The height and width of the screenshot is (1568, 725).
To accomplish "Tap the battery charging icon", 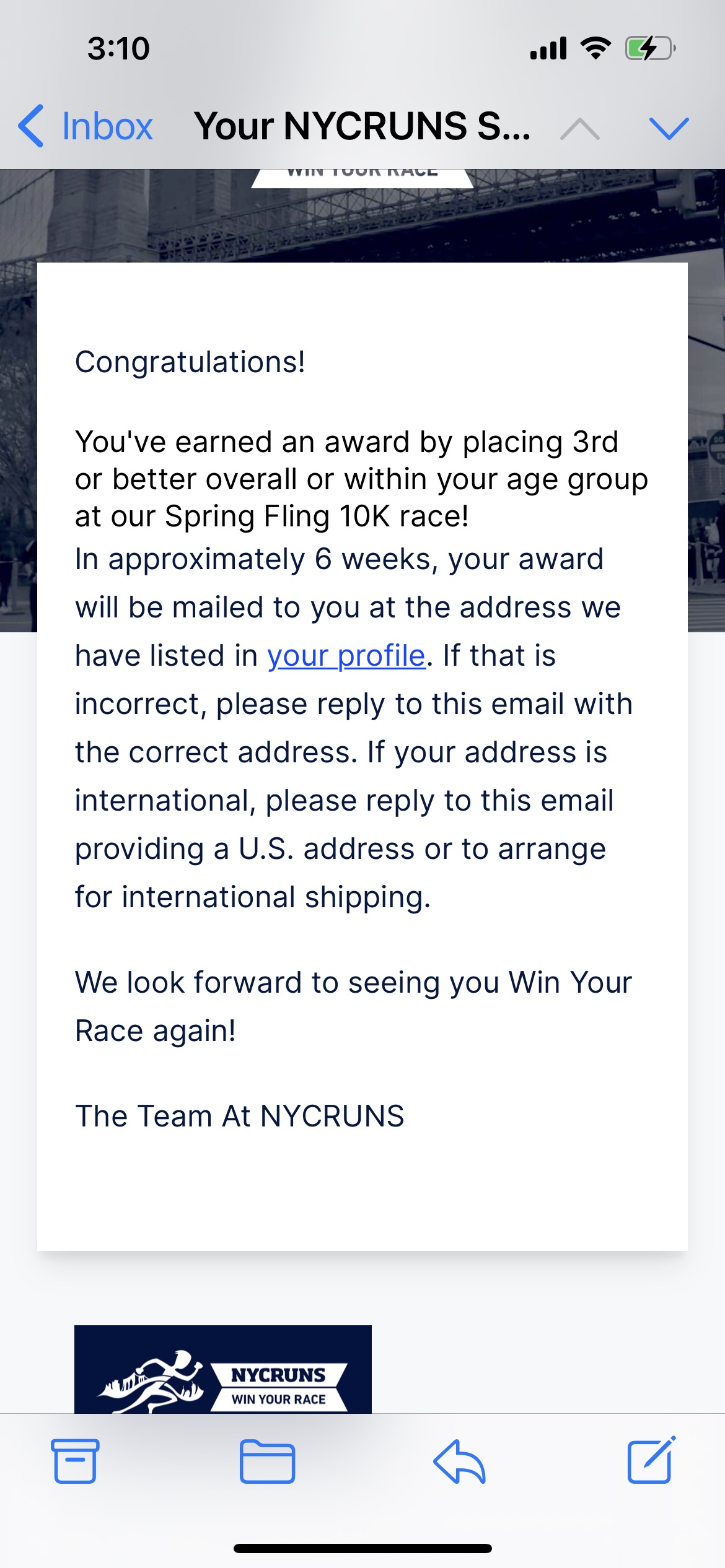I will (x=649, y=48).
